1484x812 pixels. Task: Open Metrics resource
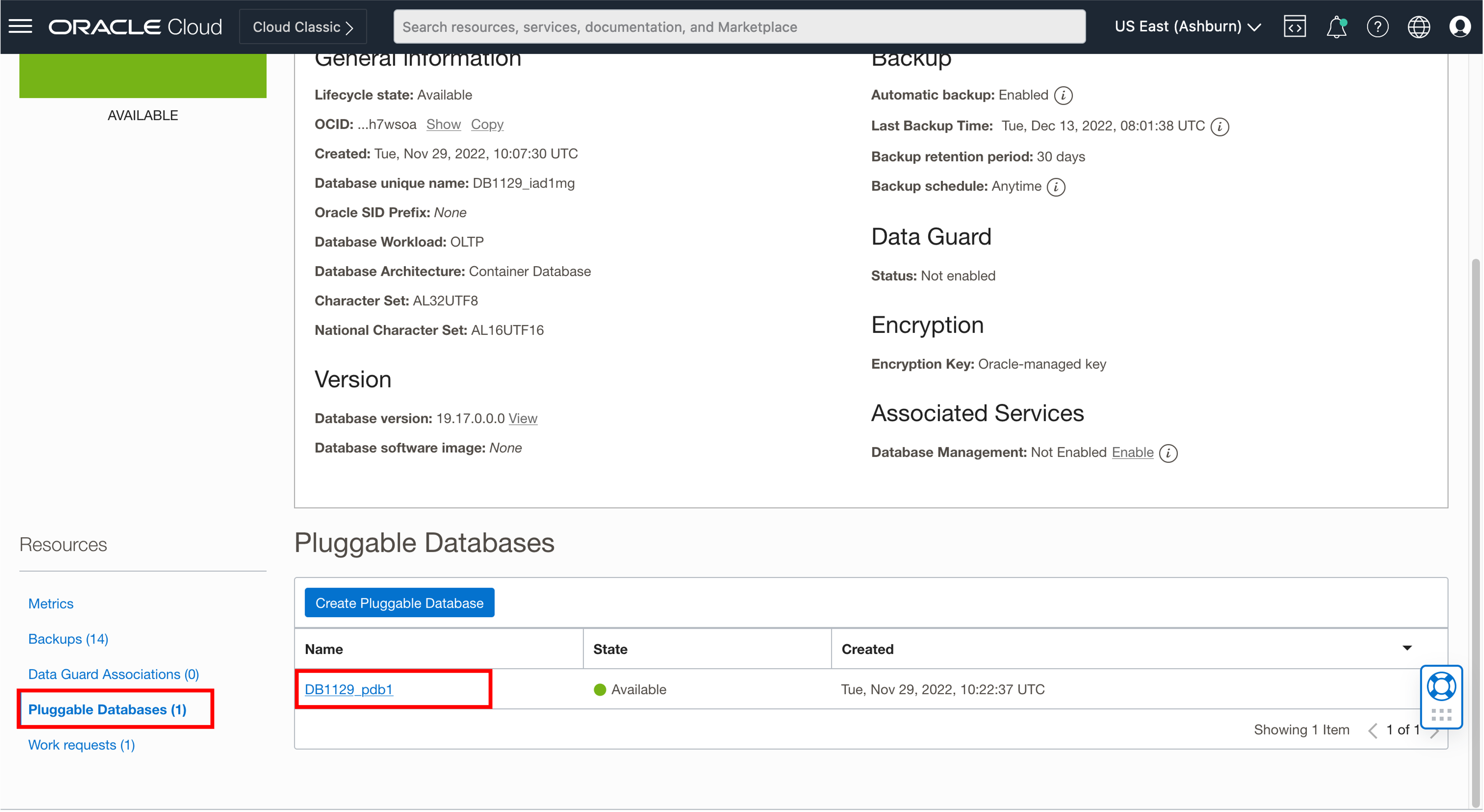[51, 603]
